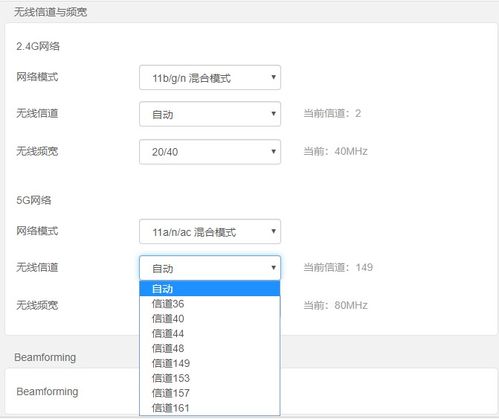Choose 信道149 from the channel list

[x=210, y=363]
